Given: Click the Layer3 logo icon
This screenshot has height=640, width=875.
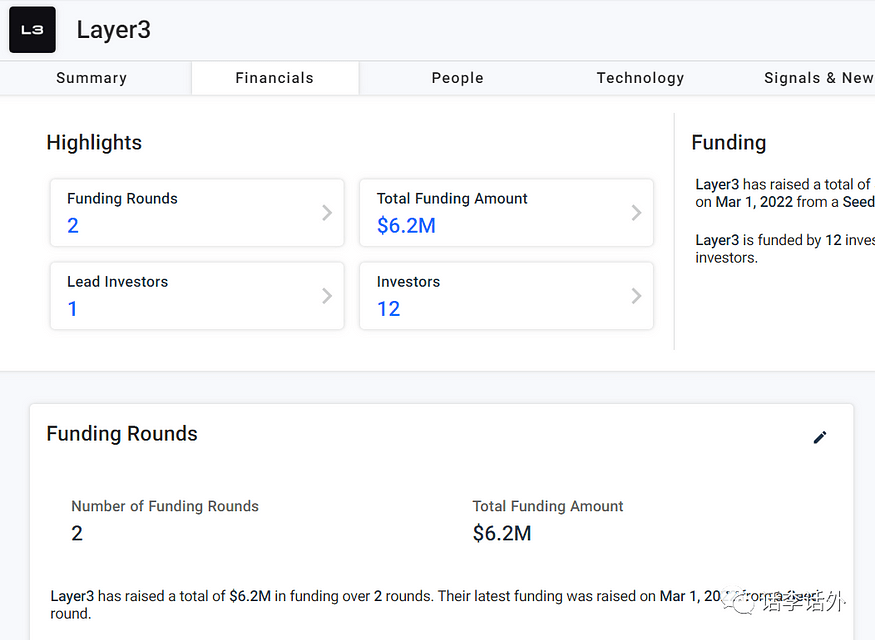Looking at the screenshot, I should (32, 30).
